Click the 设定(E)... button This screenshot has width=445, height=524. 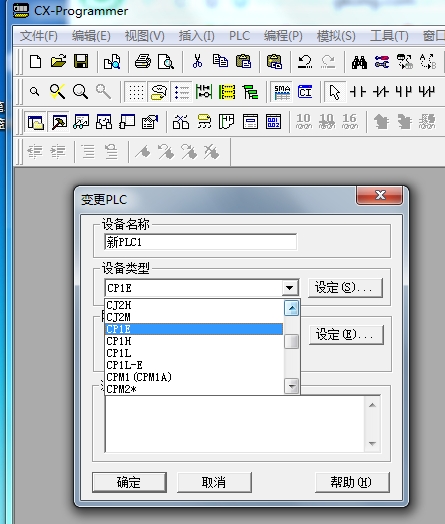[346, 335]
